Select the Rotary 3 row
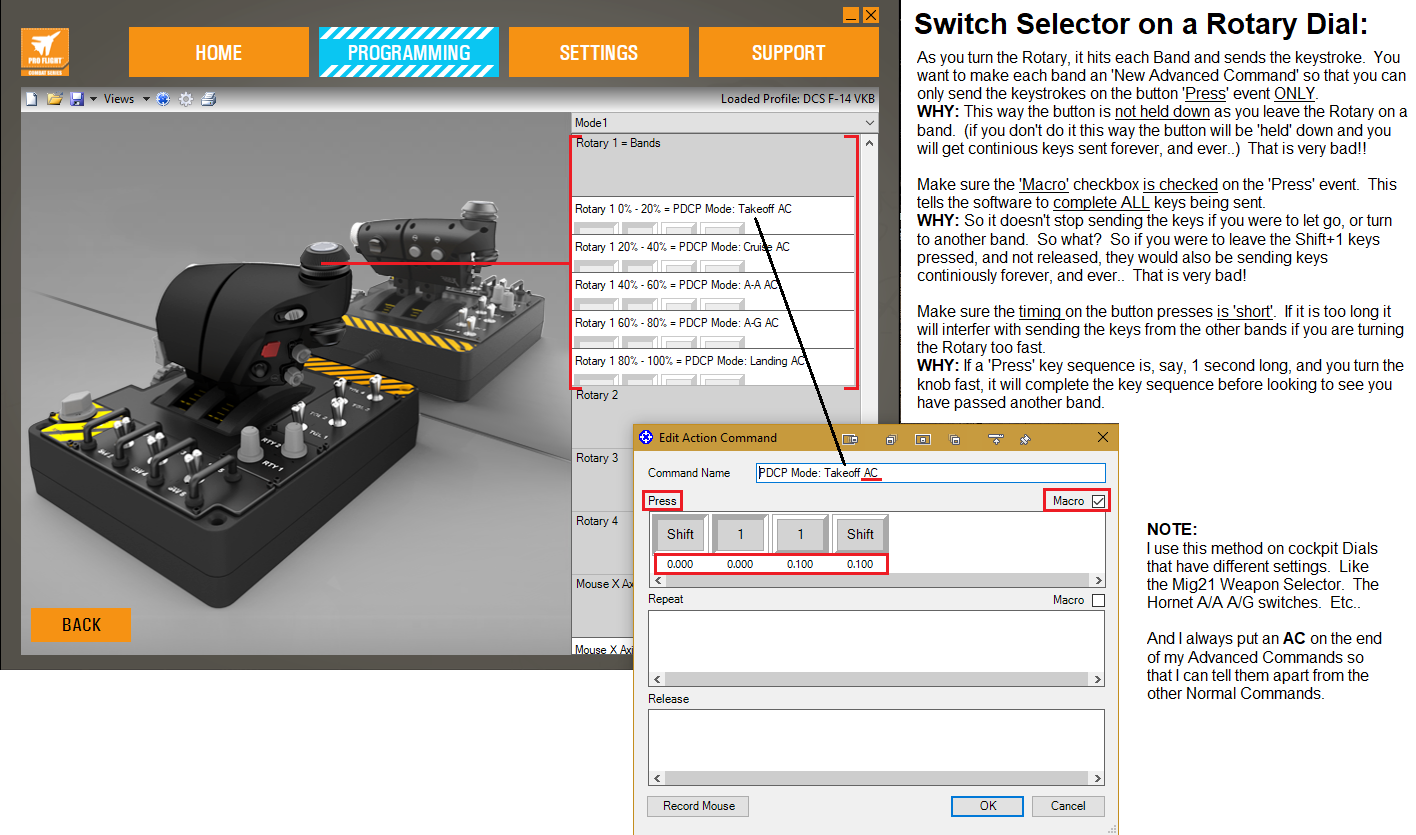The width and height of the screenshot is (1416, 835). point(603,480)
